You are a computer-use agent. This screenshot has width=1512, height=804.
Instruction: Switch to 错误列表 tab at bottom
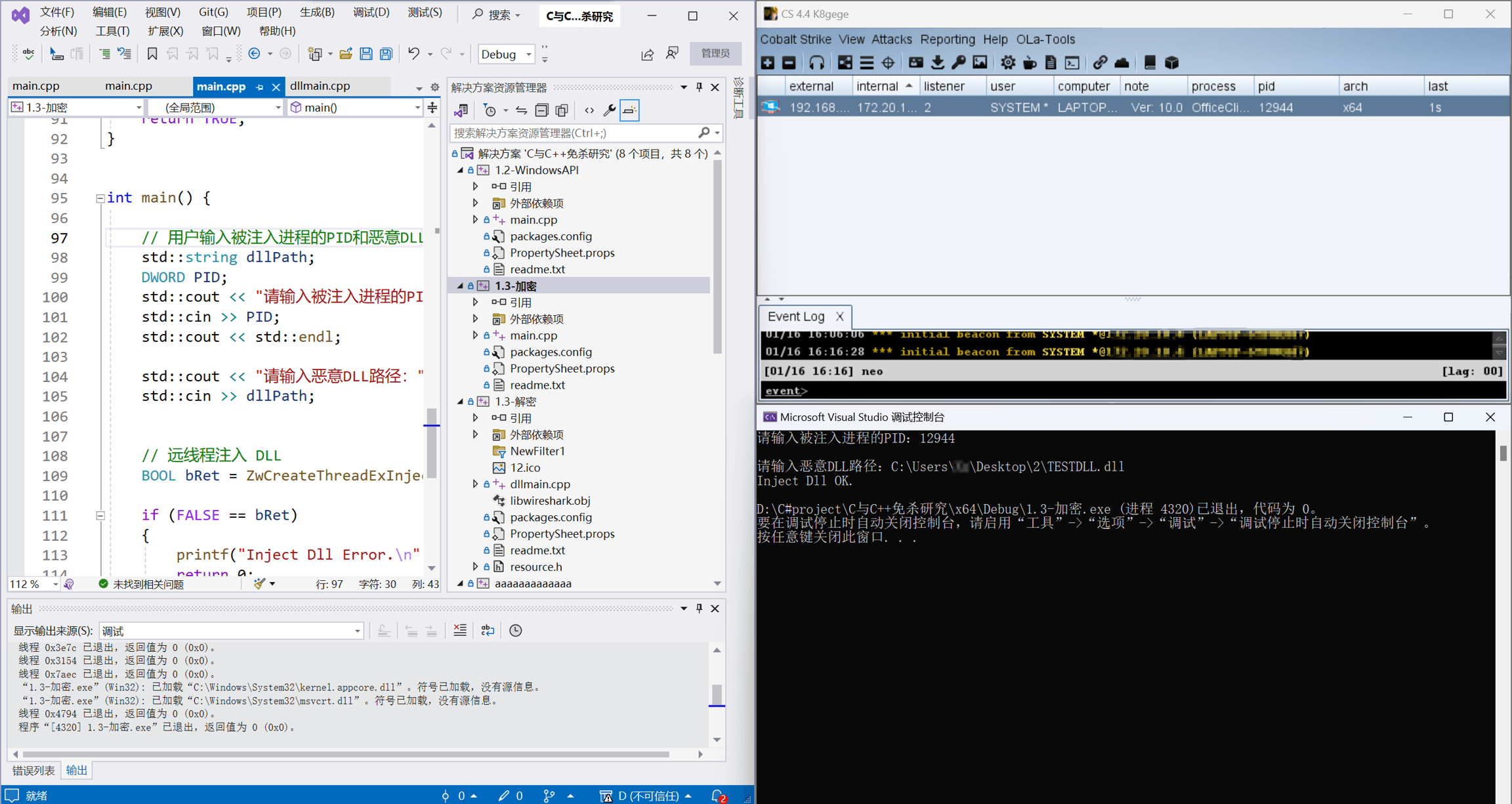pos(34,770)
